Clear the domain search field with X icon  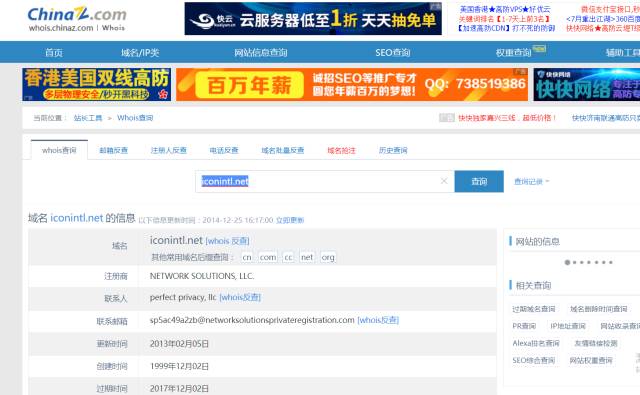coord(444,181)
